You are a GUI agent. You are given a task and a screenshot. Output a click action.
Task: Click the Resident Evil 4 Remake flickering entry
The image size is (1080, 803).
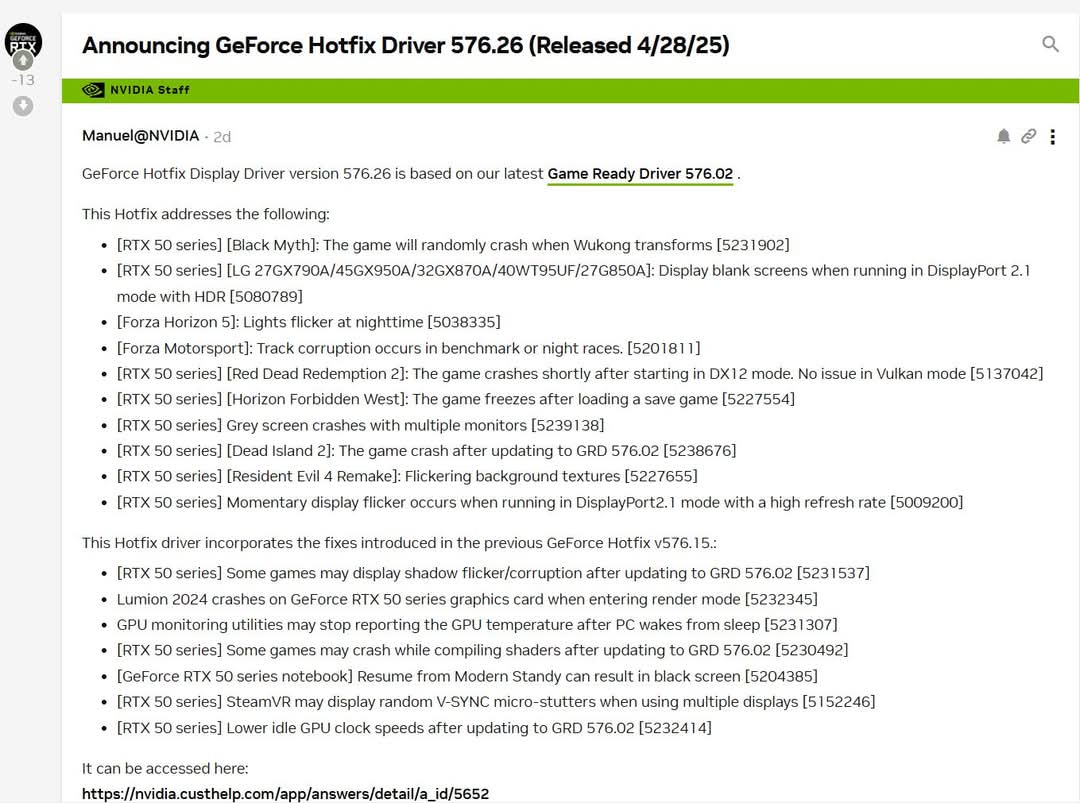click(x=407, y=477)
